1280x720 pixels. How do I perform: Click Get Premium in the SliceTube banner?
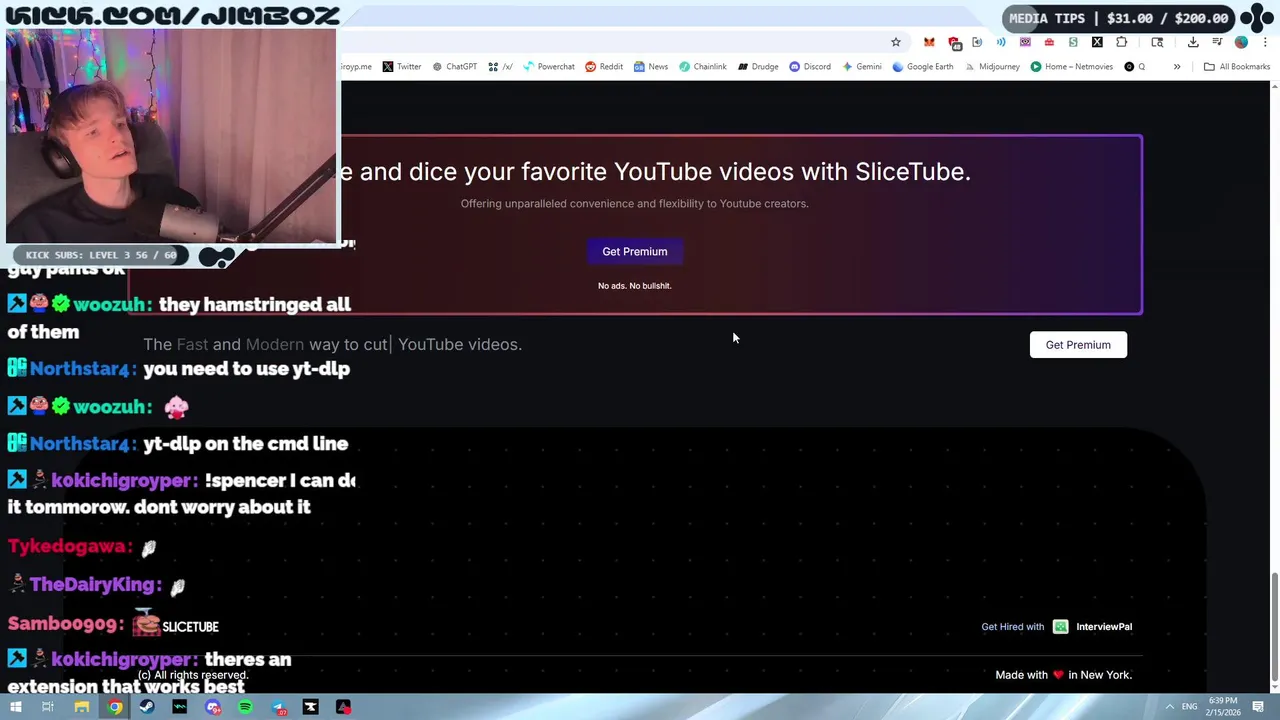(635, 252)
